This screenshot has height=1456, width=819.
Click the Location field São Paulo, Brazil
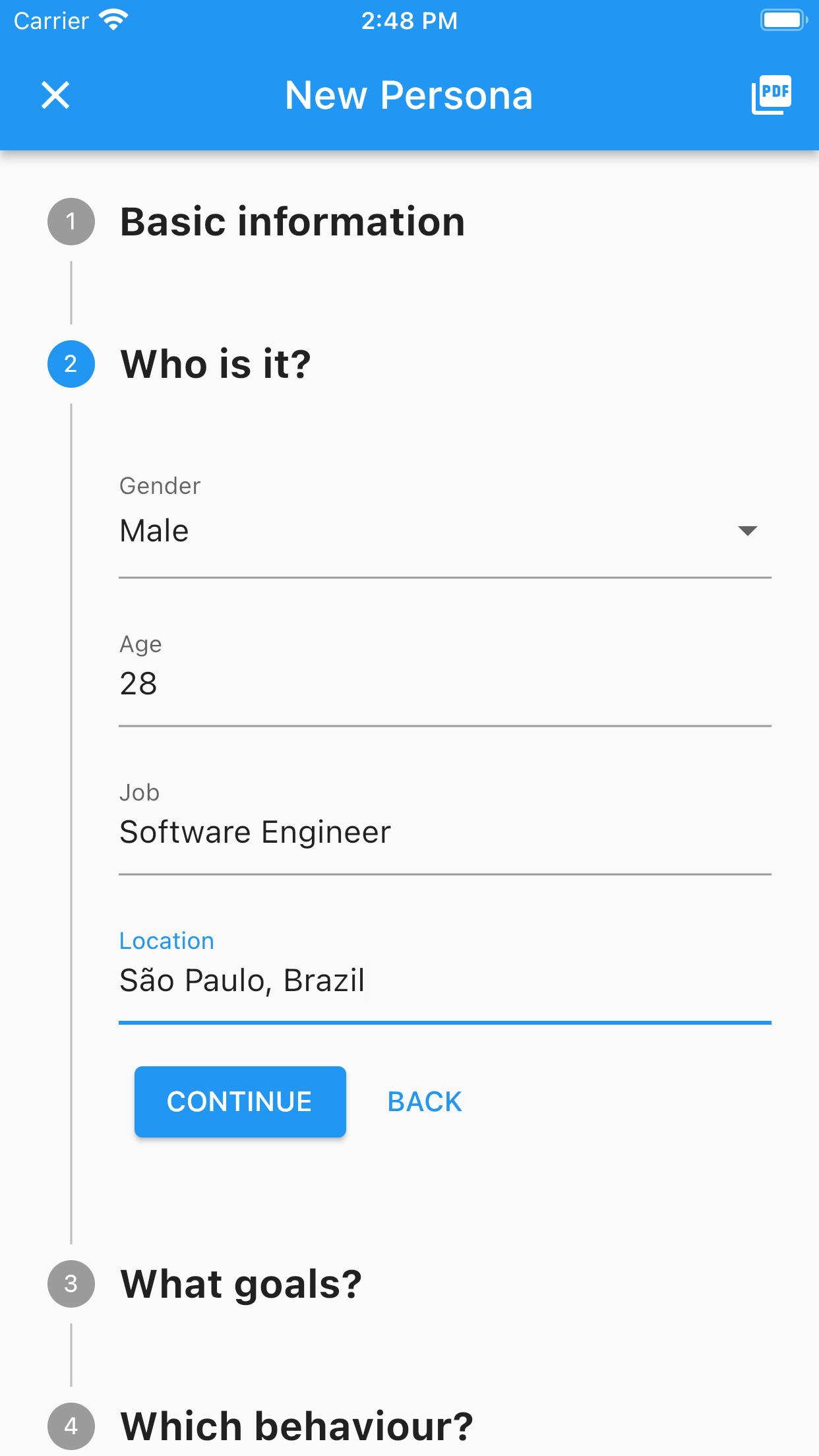tap(444, 981)
